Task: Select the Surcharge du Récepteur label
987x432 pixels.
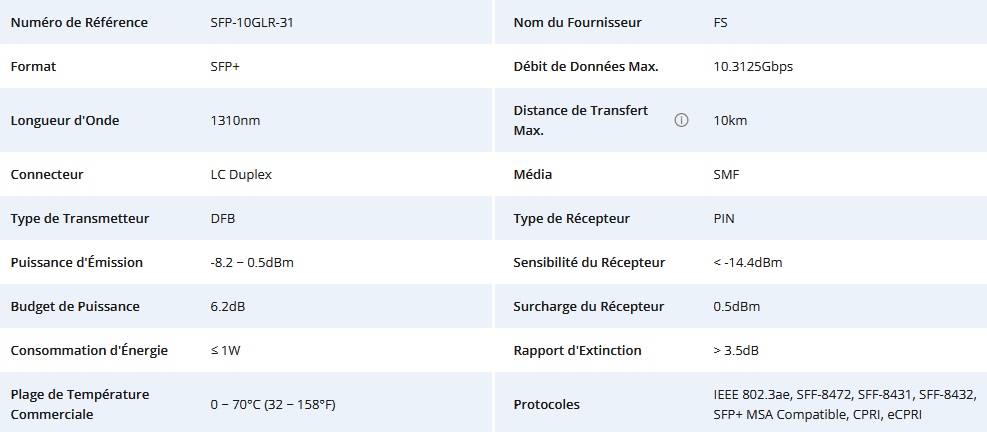Action: point(589,306)
